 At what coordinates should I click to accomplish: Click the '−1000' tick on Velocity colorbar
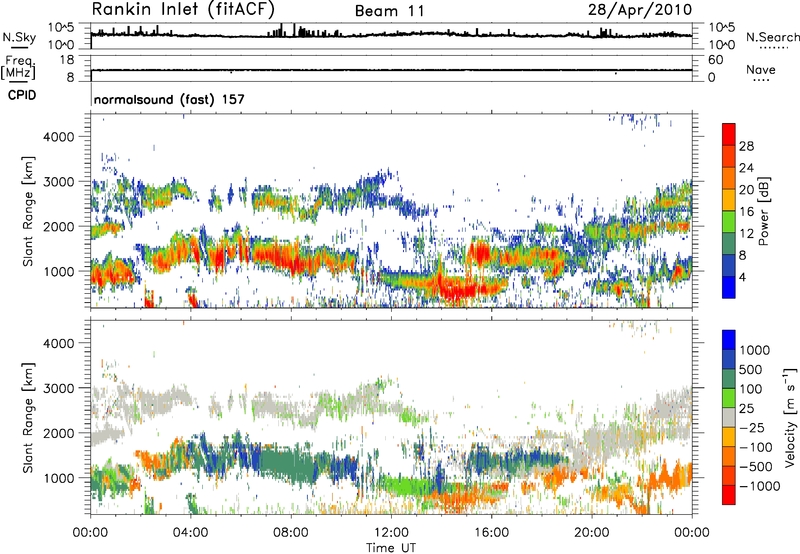coord(759,486)
